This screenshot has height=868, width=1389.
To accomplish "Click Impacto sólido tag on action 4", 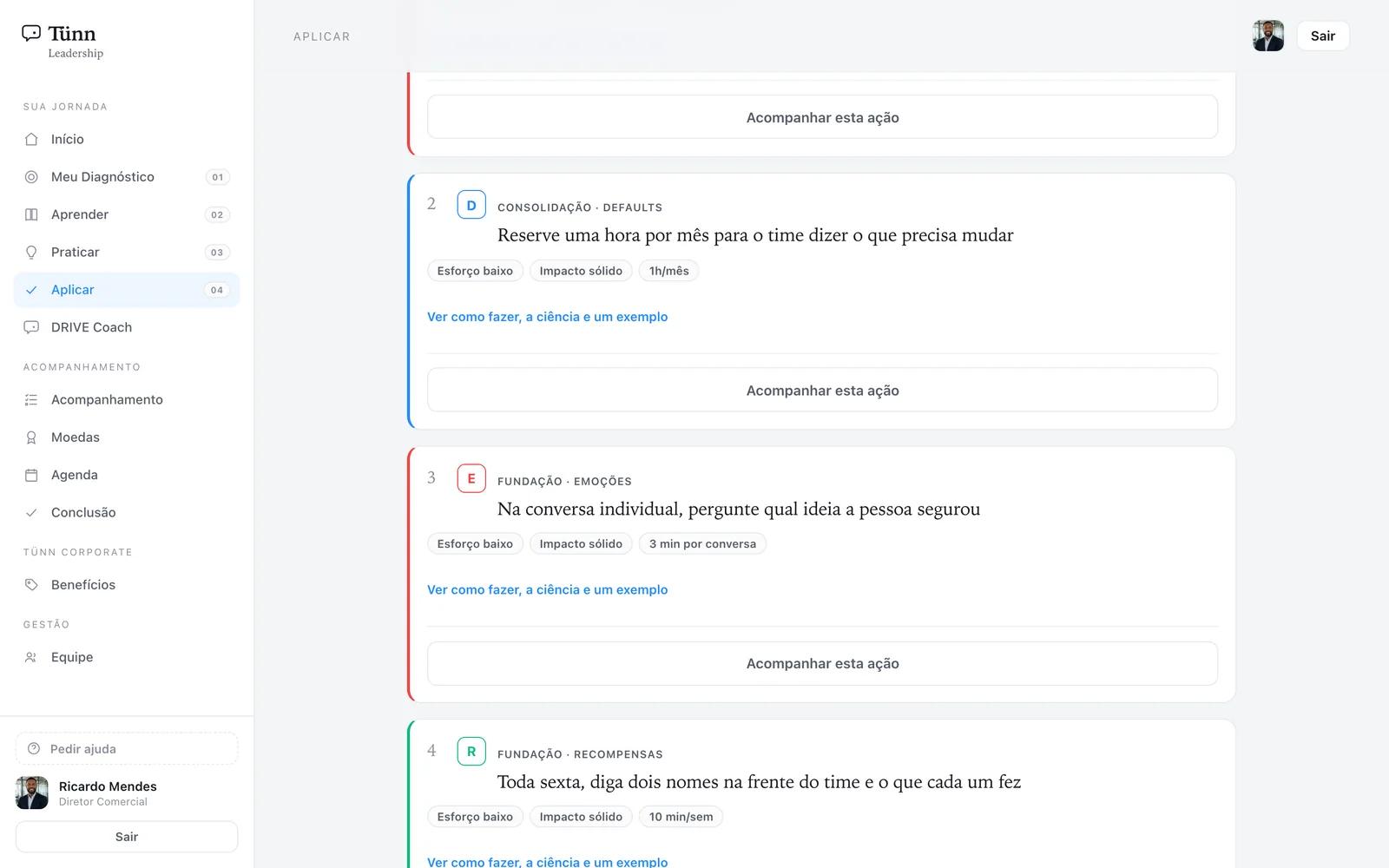I will click(x=581, y=817).
